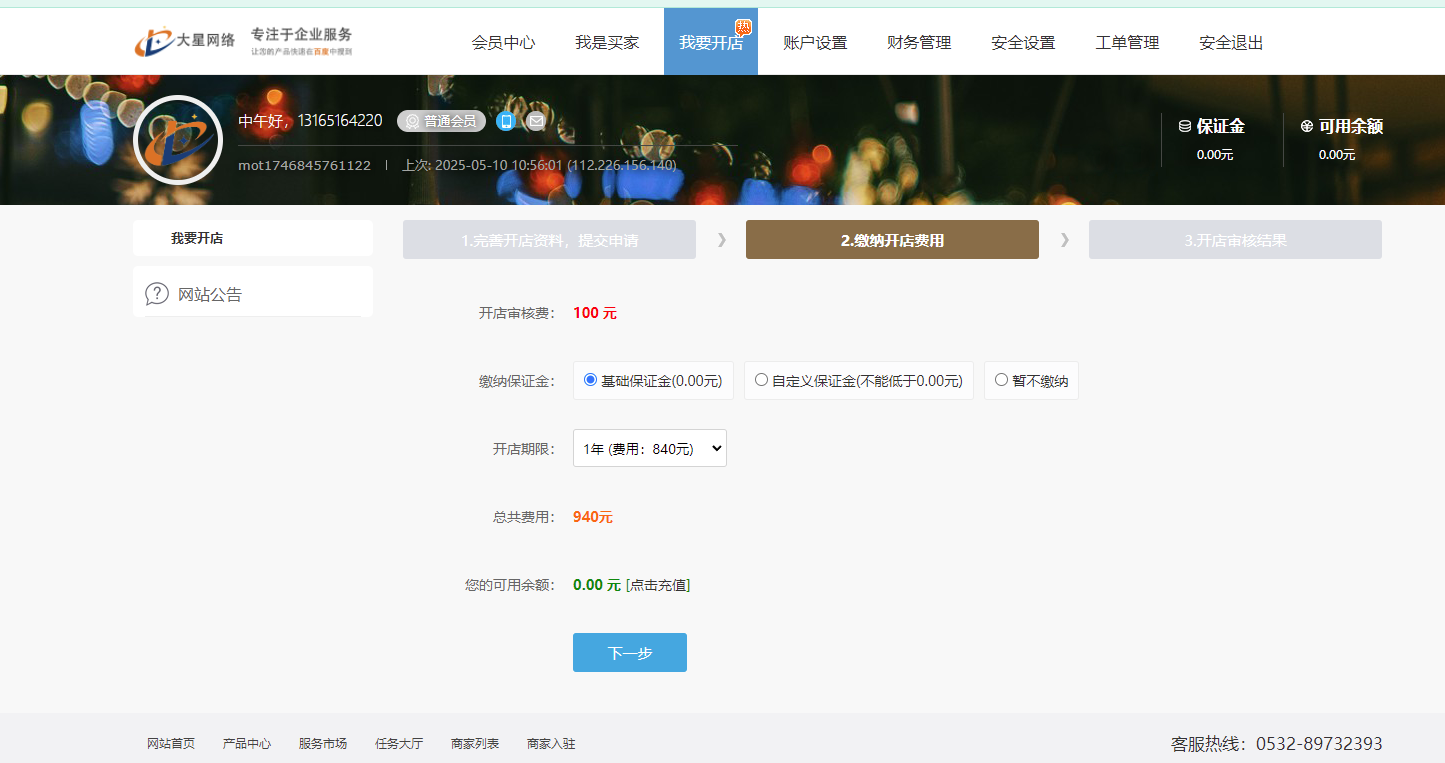Click step 1 完善开店资料 in progress bar
This screenshot has height=763, width=1445.
[549, 240]
